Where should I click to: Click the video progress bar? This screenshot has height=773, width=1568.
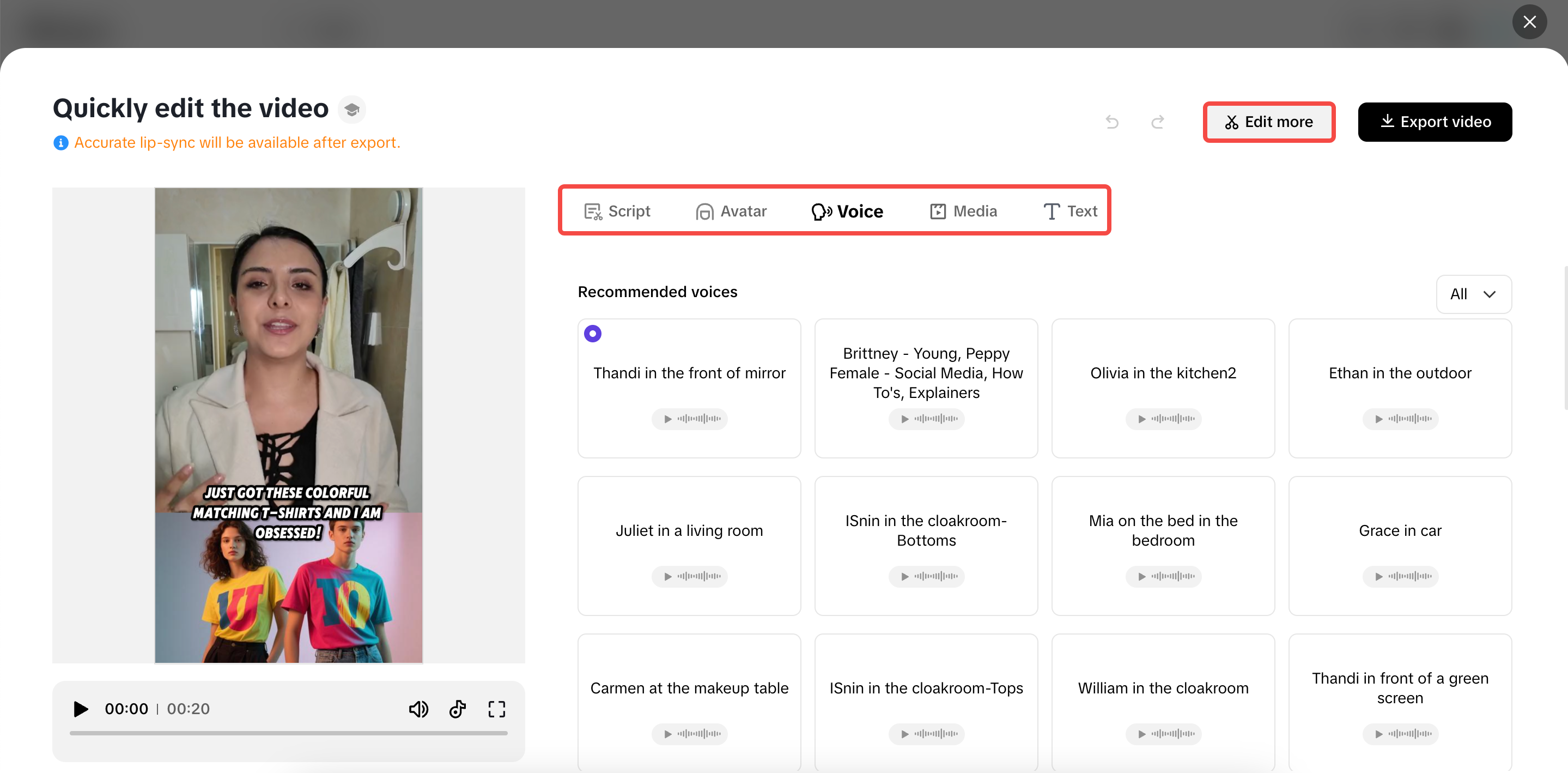(289, 733)
